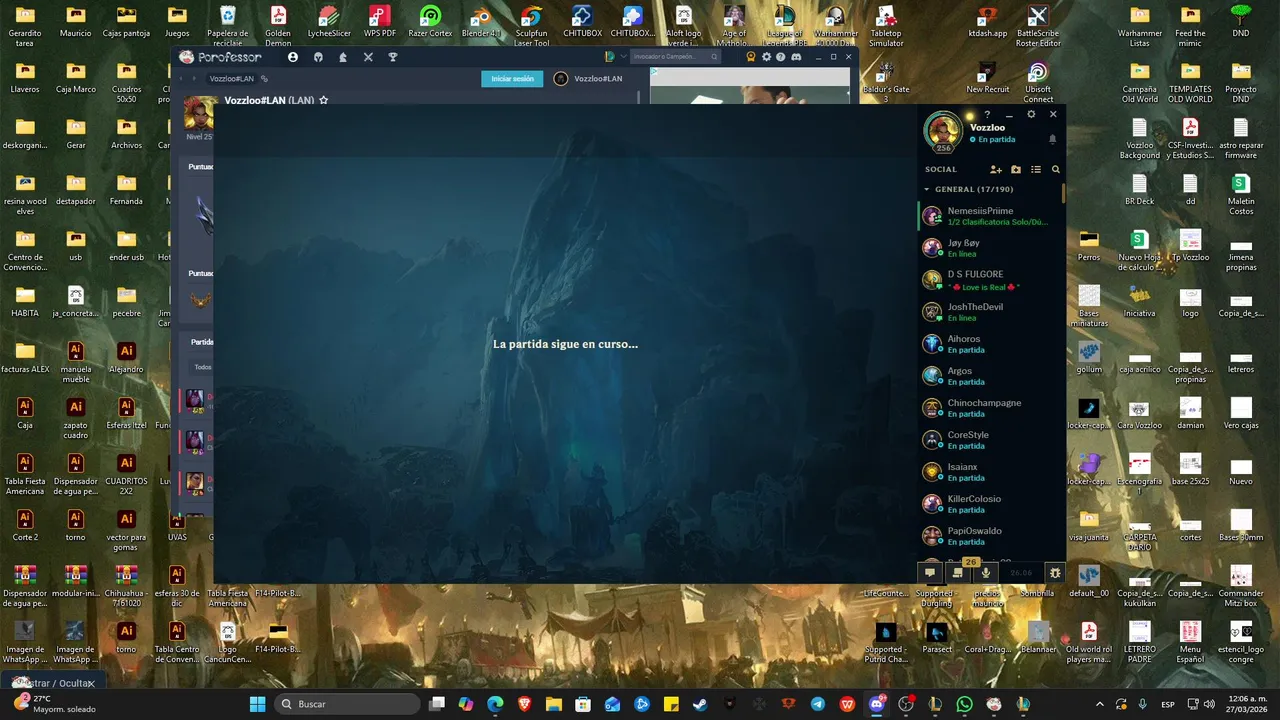The height and width of the screenshot is (720, 1280).
Task: Click Vozzloo profile avatar in League client
Action: pos(943,130)
